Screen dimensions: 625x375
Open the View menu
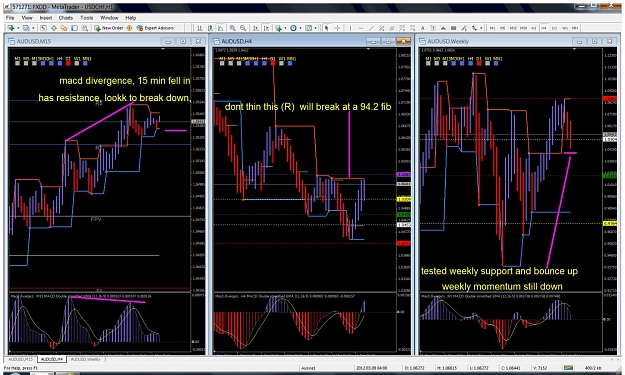point(27,18)
